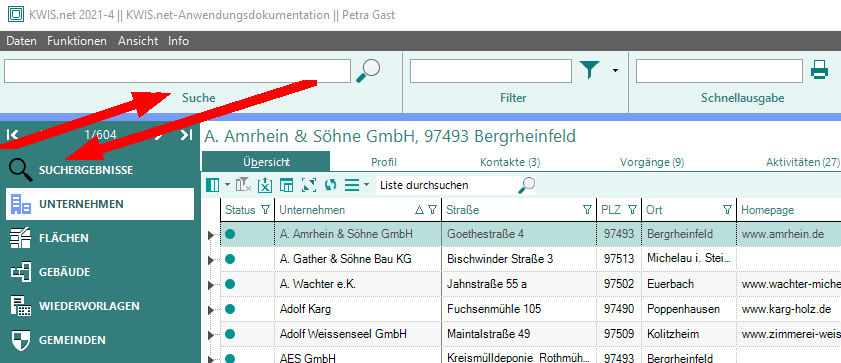Click the www.karg-holz.de homepage cell
Screen dimensions: 841x363
click(x=788, y=309)
